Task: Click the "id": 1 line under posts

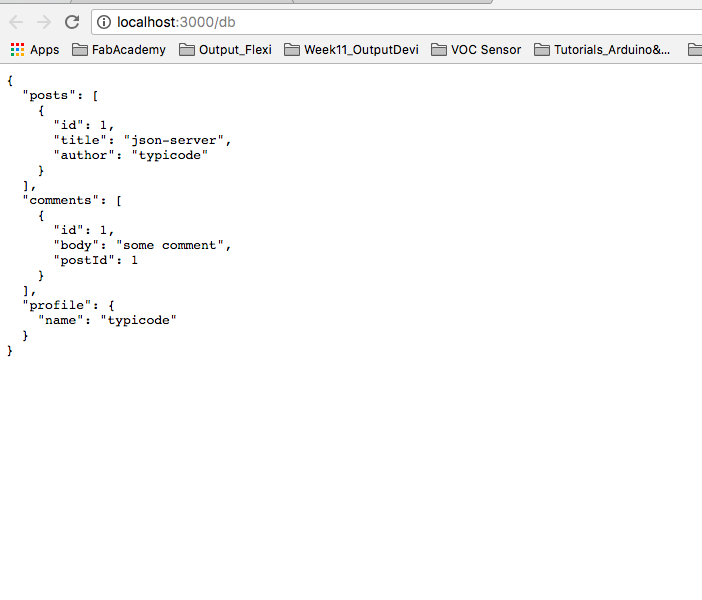Action: tap(84, 125)
